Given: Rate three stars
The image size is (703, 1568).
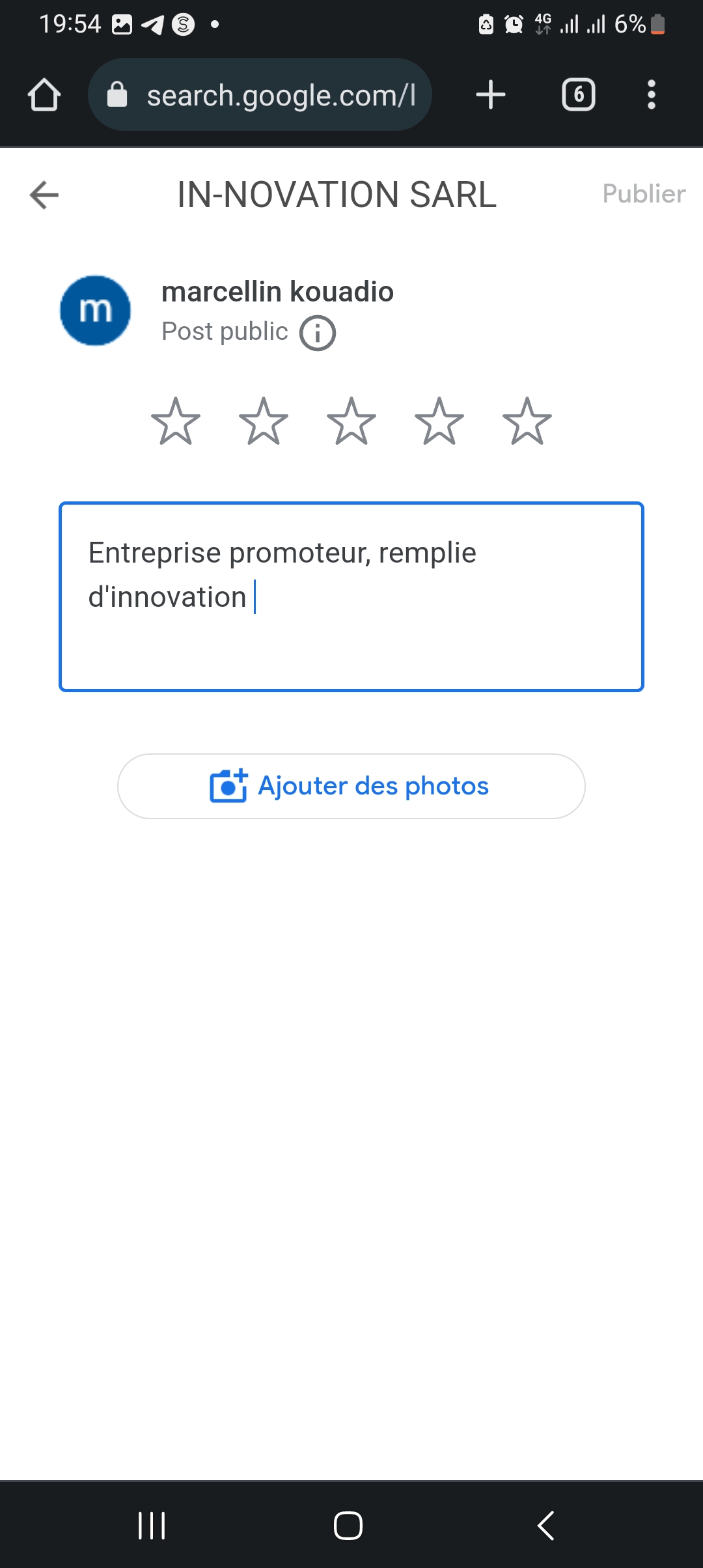Looking at the screenshot, I should pos(351,421).
